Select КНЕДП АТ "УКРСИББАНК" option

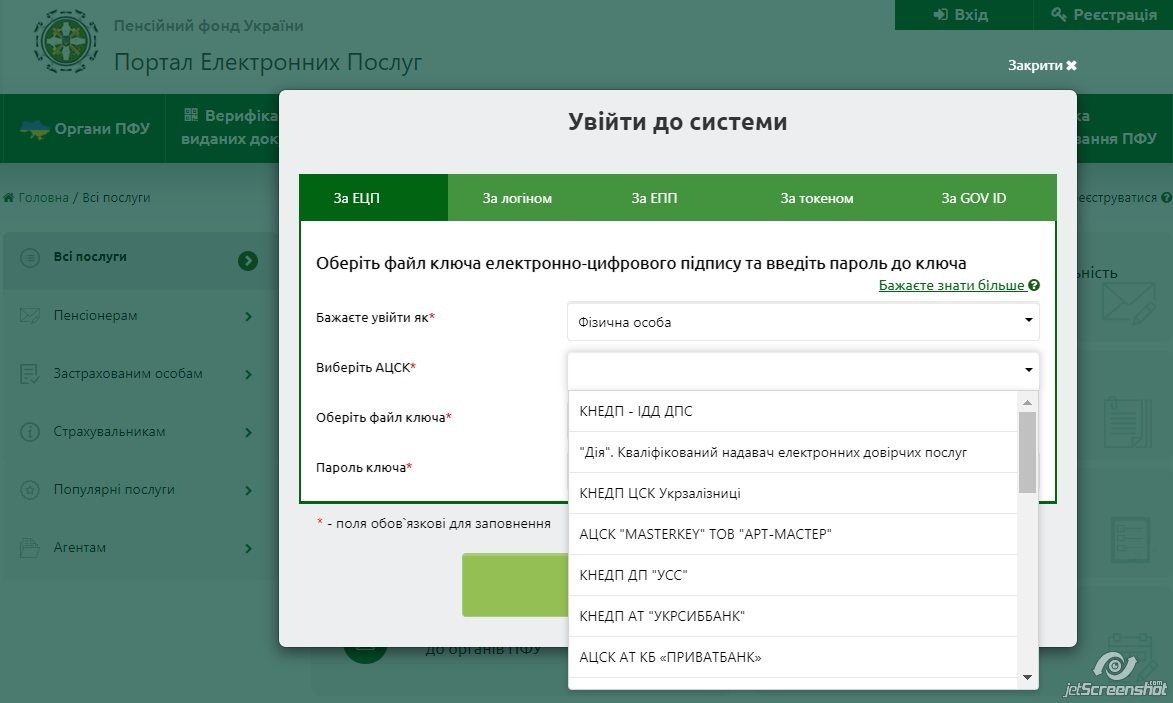coord(793,616)
